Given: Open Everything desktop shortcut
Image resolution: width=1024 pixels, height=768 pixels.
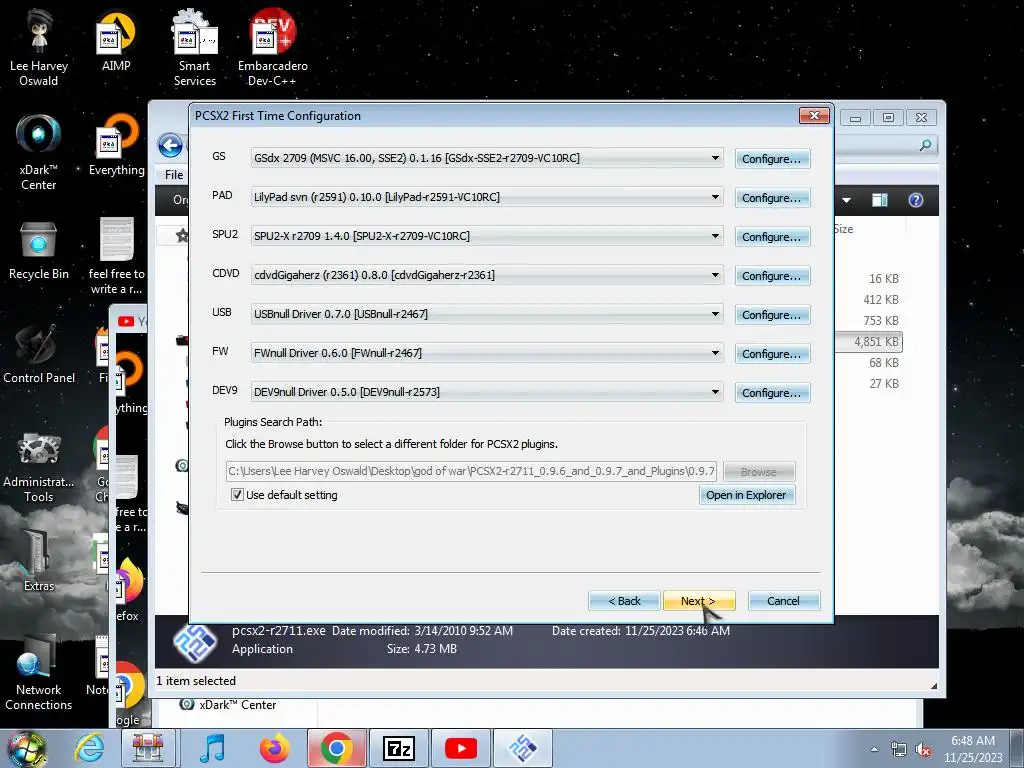Looking at the screenshot, I should coord(116,145).
